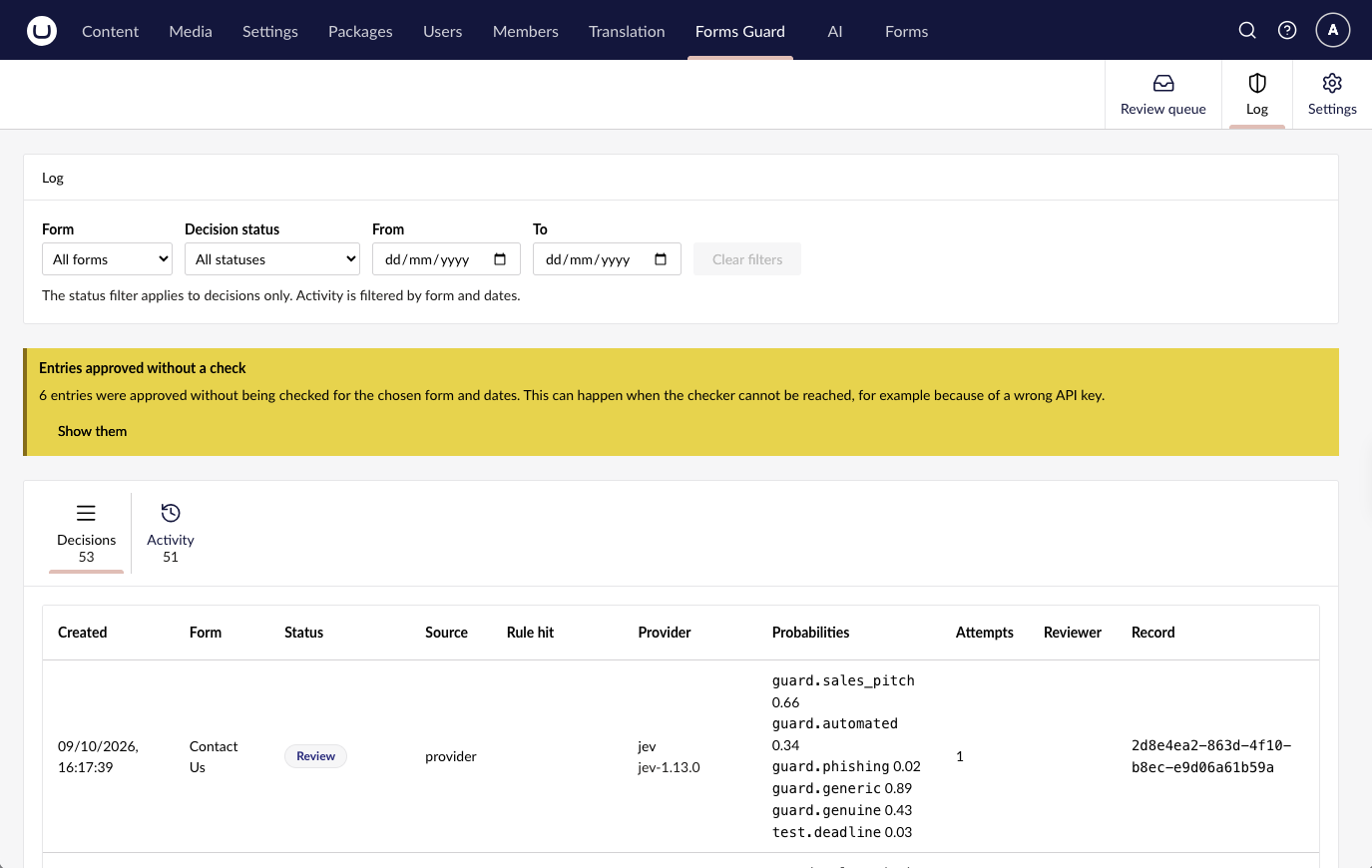Click the Created column header

pos(83,633)
